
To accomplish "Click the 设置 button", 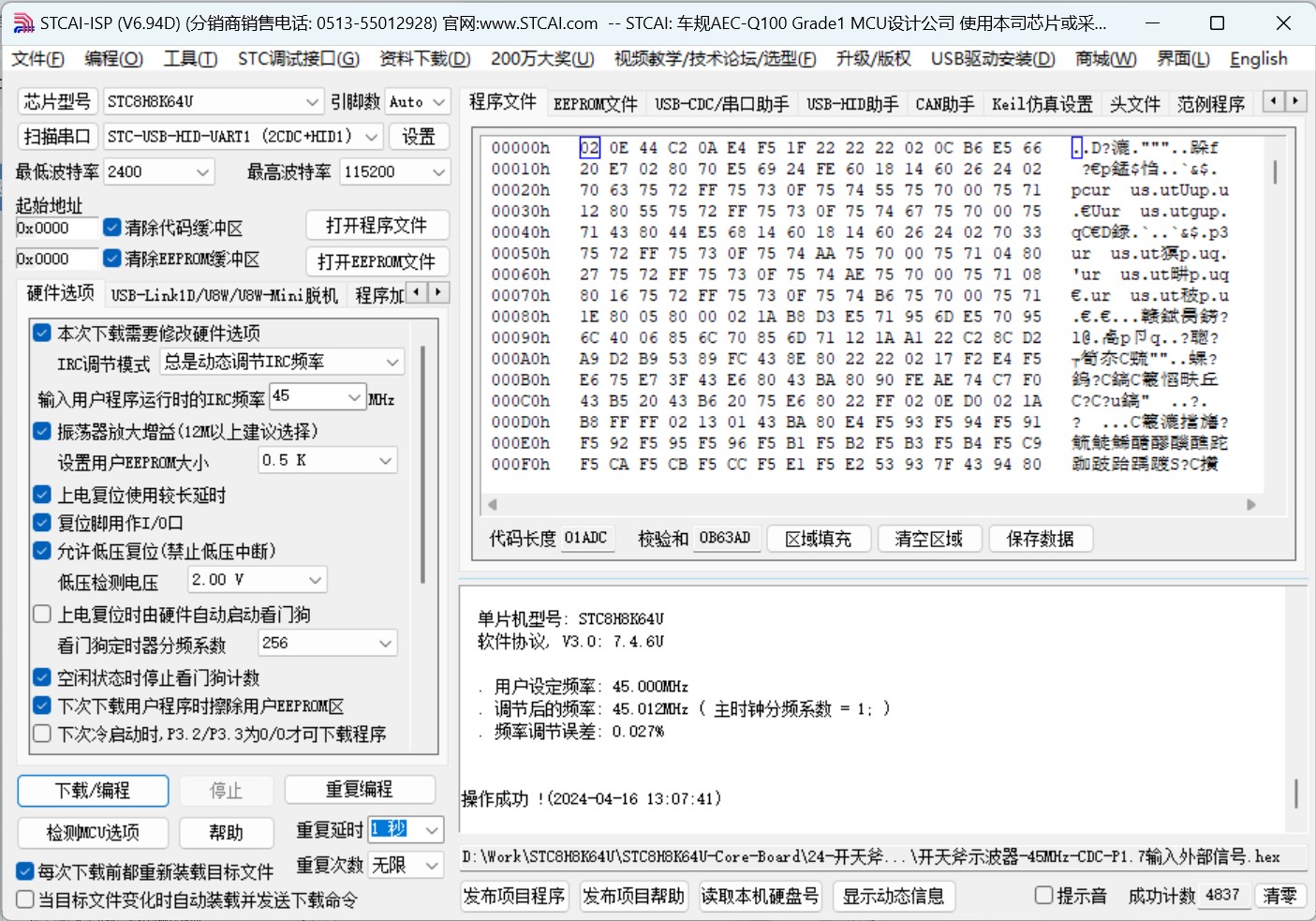I will click(419, 136).
